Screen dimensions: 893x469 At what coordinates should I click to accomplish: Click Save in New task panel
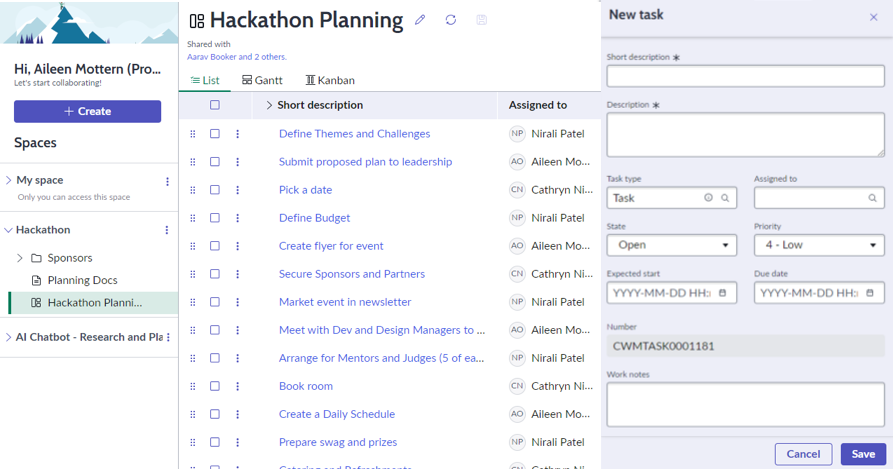click(863, 454)
